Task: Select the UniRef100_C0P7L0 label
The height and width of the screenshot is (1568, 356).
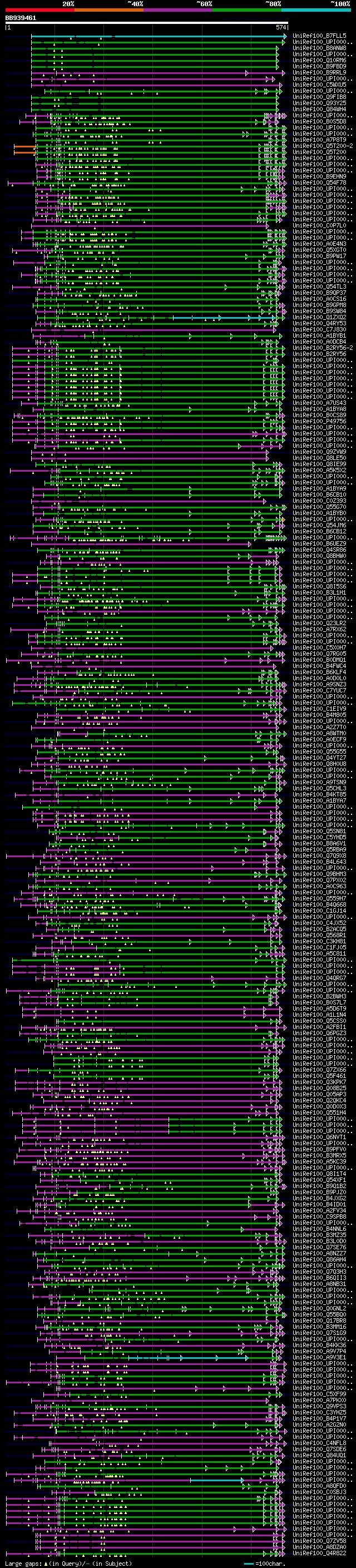Action: 319,226
